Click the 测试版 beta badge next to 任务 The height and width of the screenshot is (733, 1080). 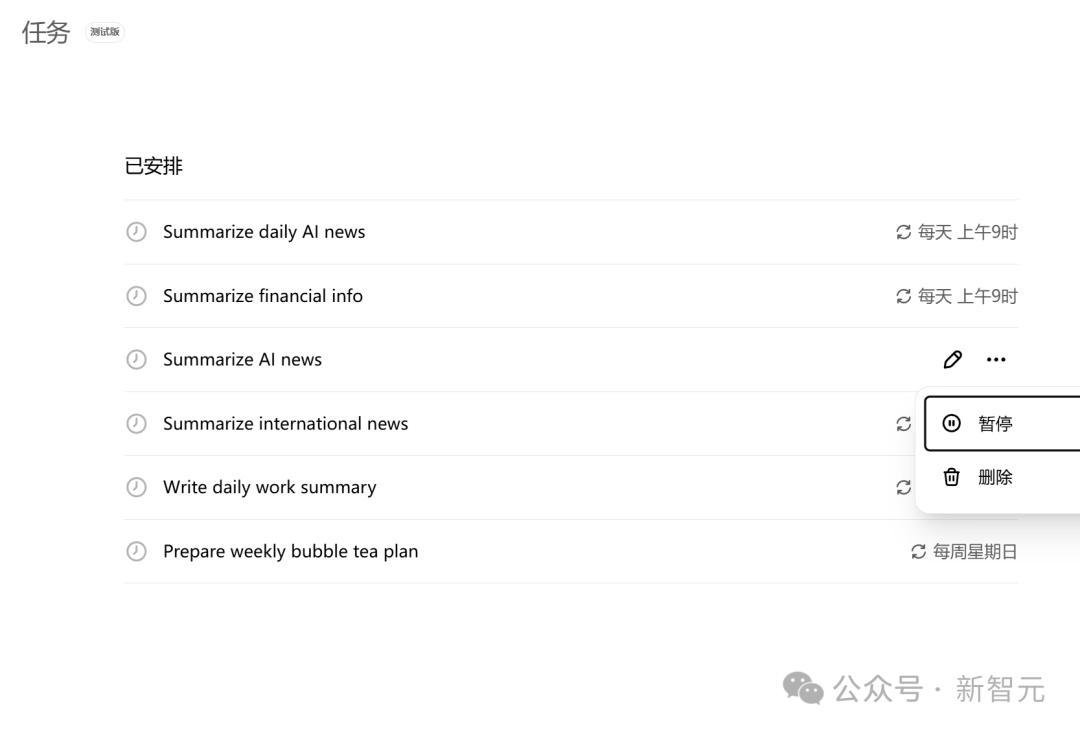pos(105,32)
